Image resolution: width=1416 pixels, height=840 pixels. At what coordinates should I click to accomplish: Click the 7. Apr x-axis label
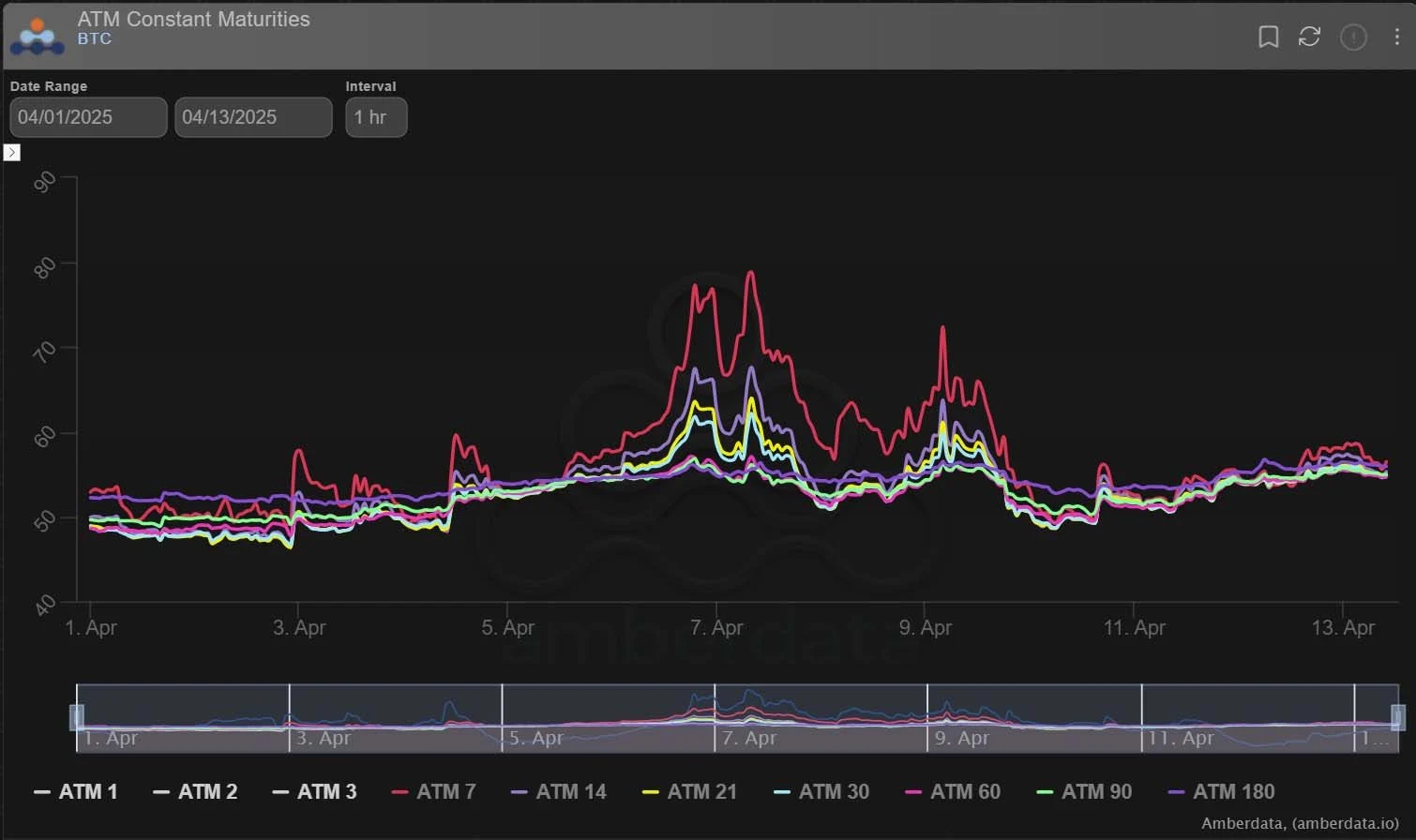pos(716,628)
